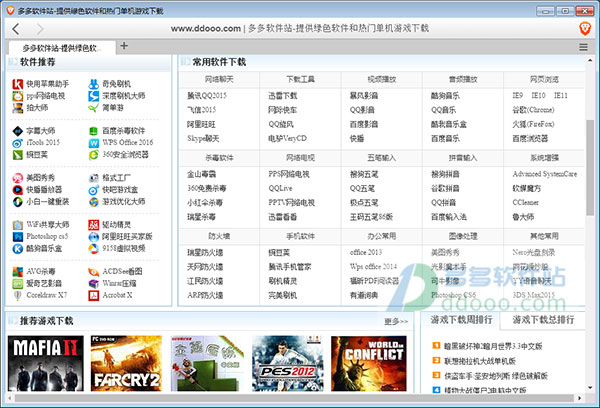
Task: Open the Skype聊天 link
Action: click(203, 138)
